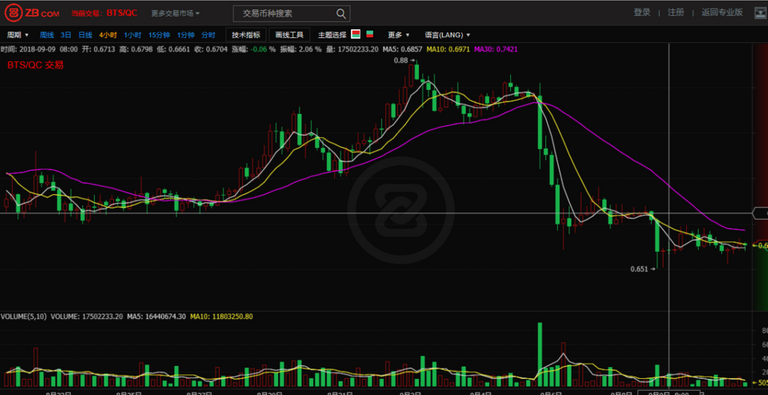
Task: Click the volume MA10: 11803250.80 value
Action: click(x=221, y=317)
